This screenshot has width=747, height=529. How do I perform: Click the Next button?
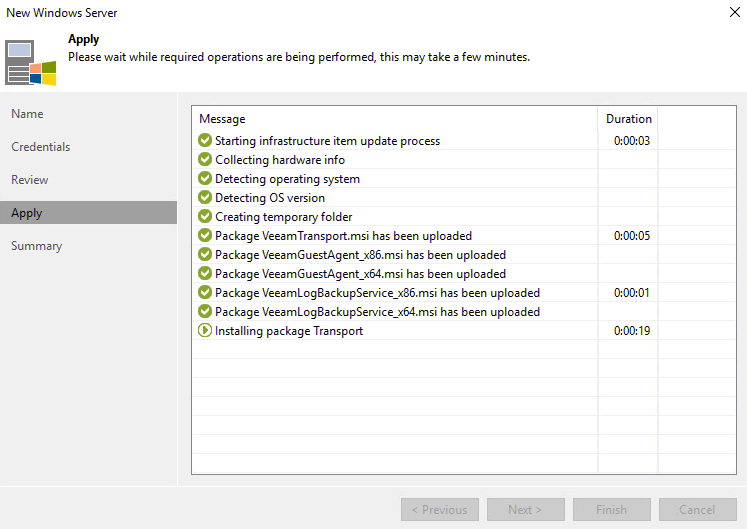[525, 510]
